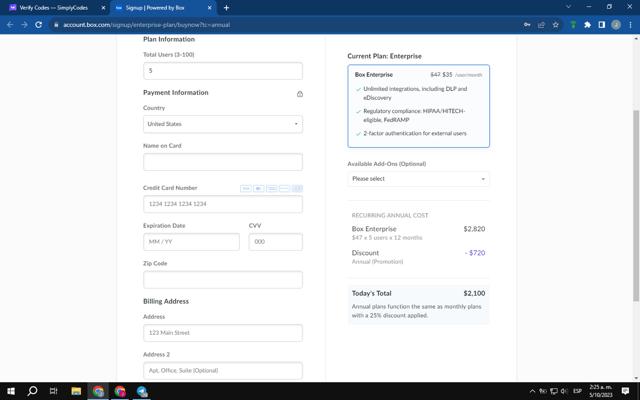This screenshot has height=400, width=640.
Task: Click the Billing Address heading
Action: click(166, 302)
